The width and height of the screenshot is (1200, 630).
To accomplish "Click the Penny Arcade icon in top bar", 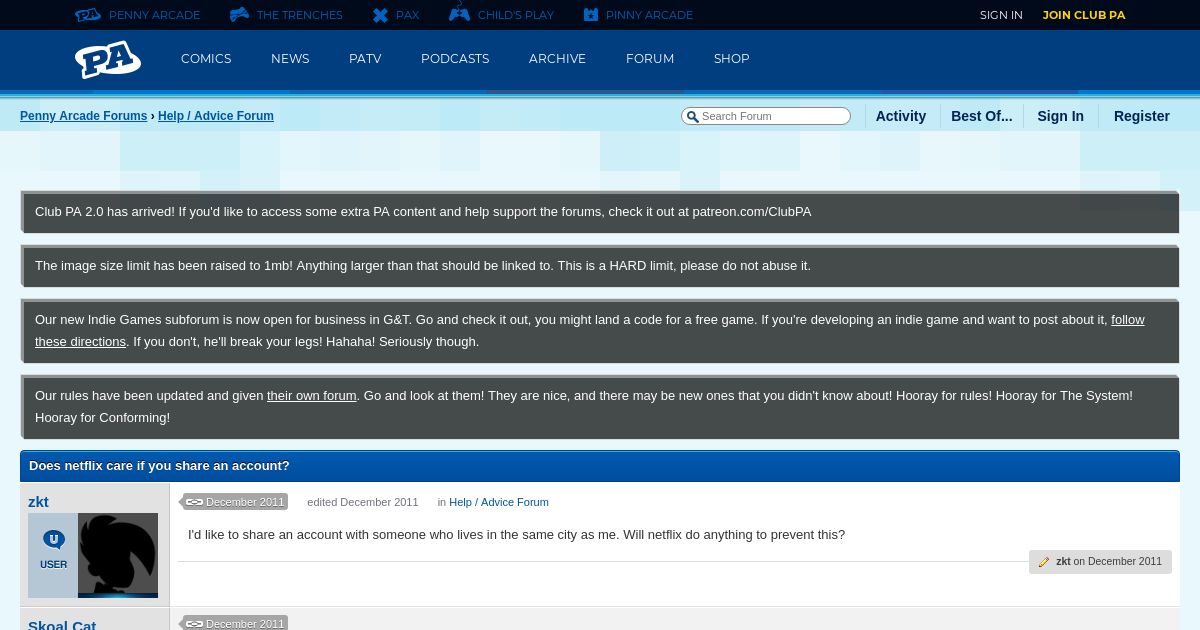I will (88, 15).
